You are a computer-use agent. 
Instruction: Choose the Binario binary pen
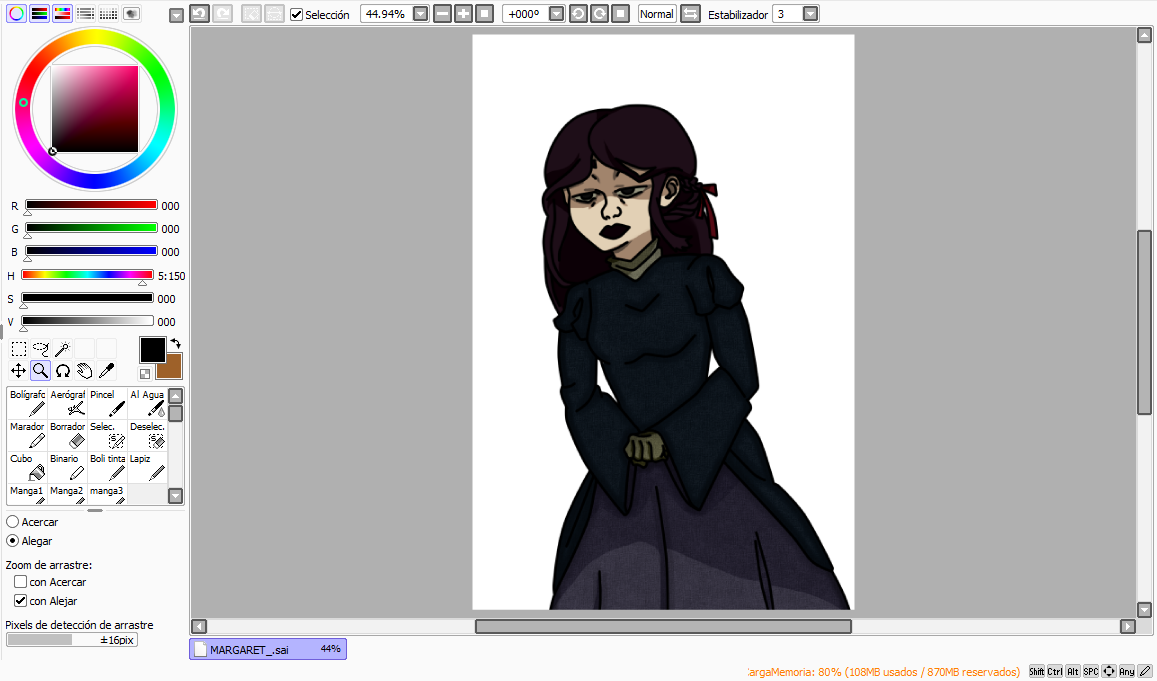[67, 467]
